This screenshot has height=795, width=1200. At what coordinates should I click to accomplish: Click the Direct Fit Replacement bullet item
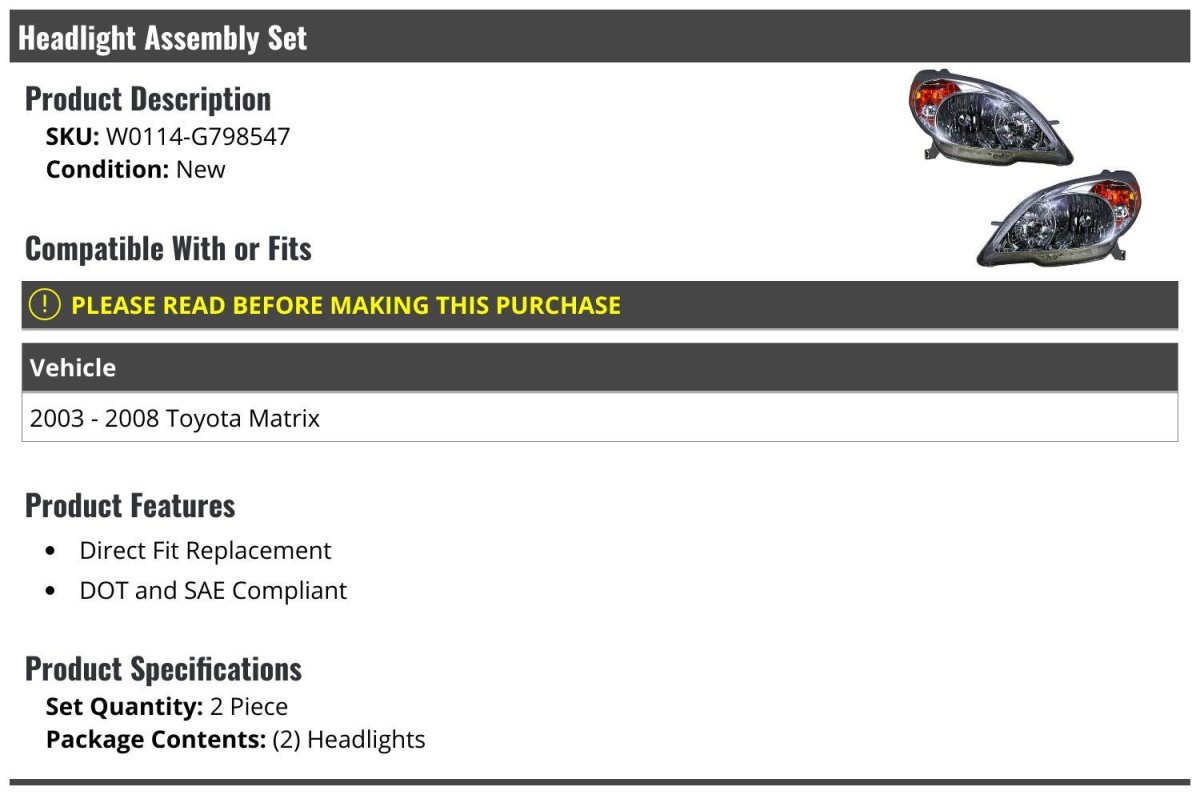[205, 551]
